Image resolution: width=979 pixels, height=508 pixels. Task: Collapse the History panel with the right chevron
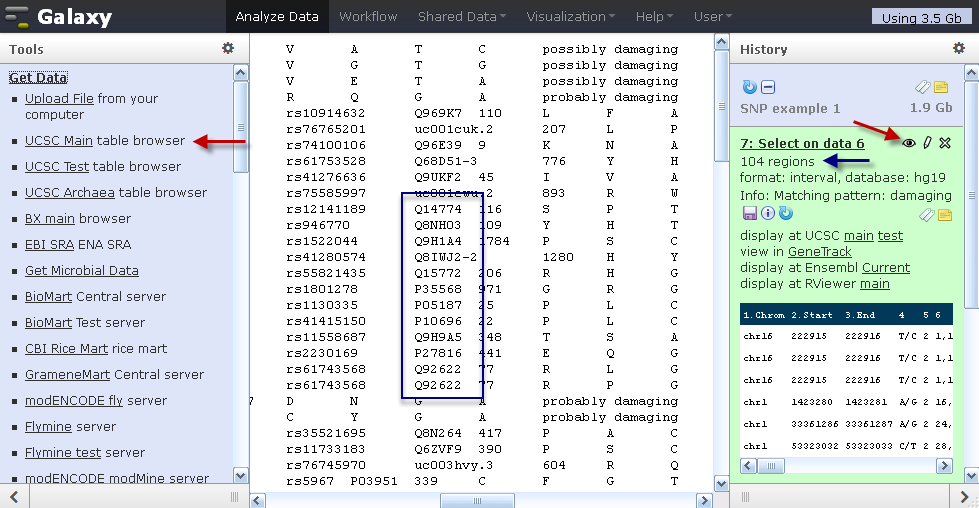965,497
